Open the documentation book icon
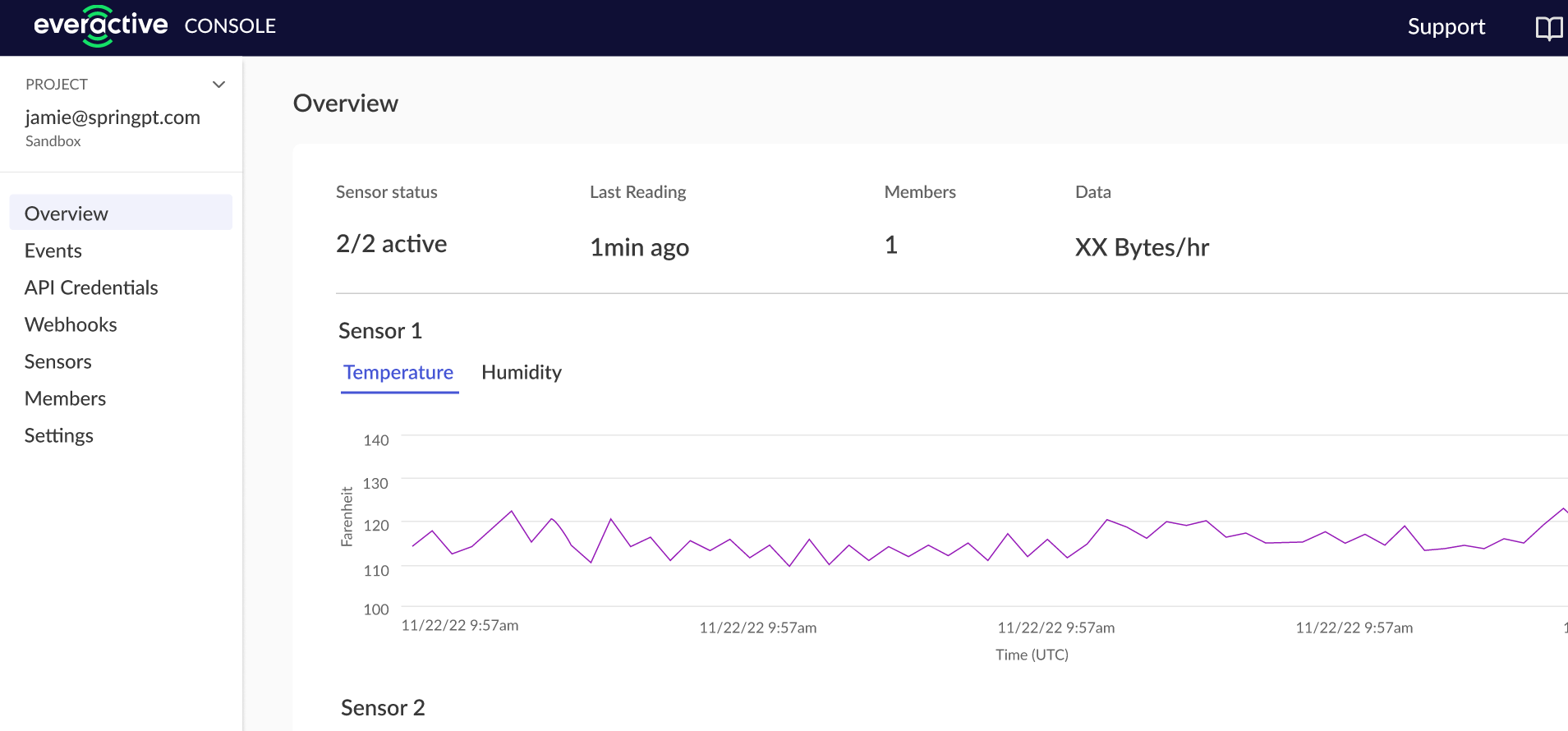 [1549, 28]
